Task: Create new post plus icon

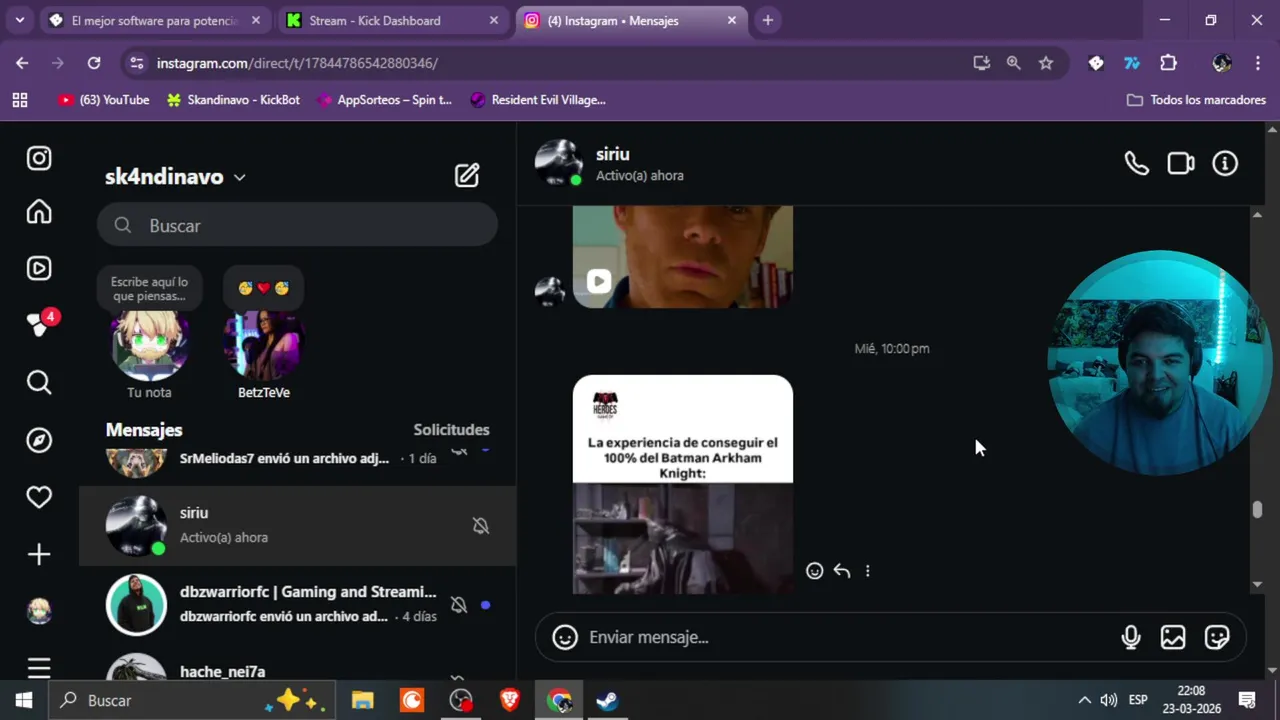Action: tap(39, 554)
